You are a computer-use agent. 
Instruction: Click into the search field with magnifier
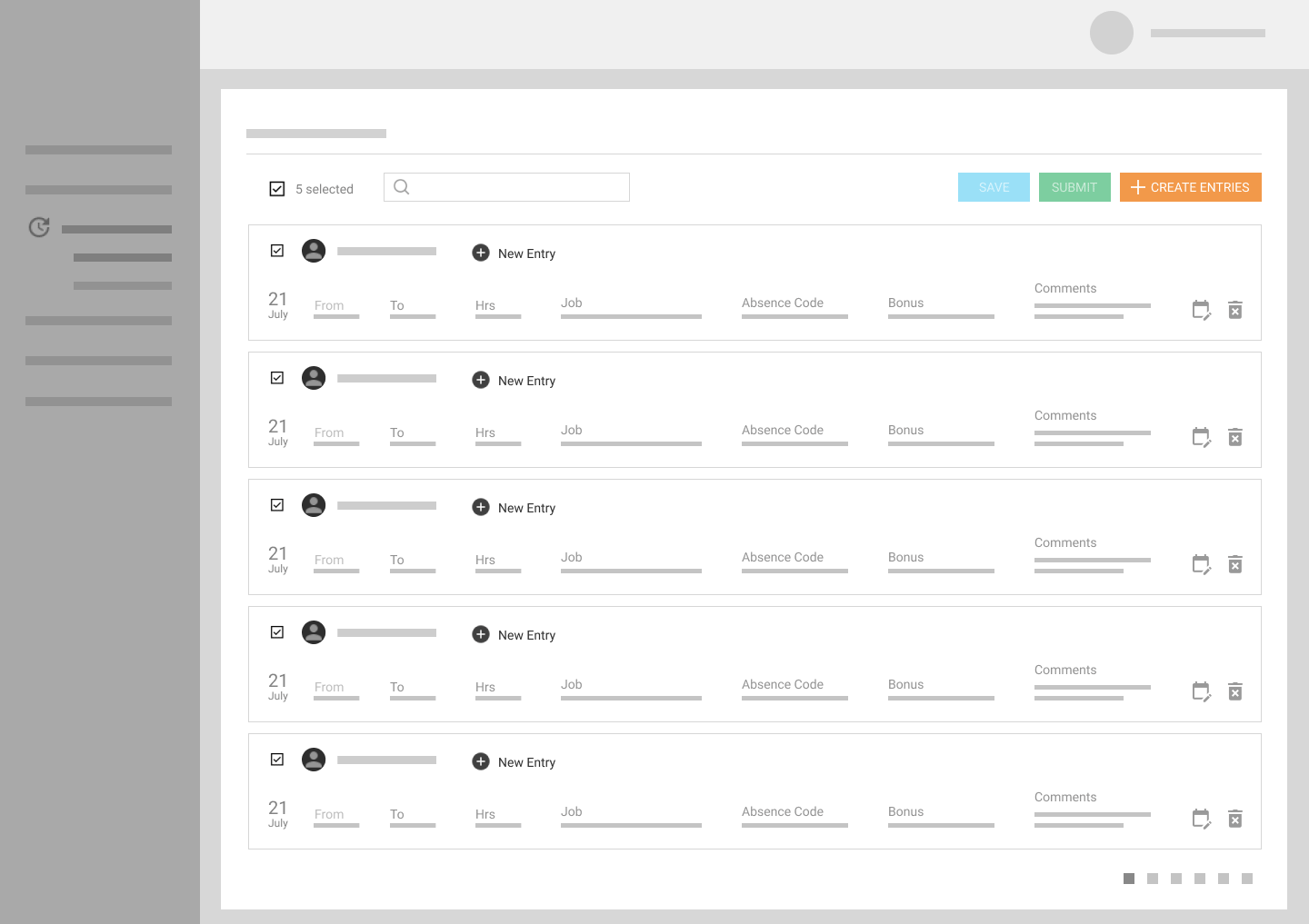click(506, 187)
